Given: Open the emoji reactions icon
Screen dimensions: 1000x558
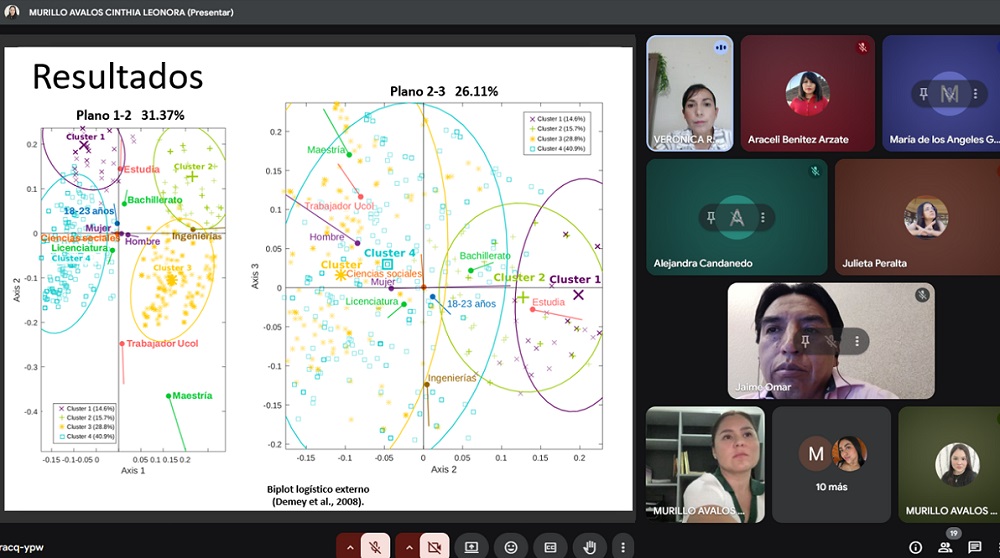Looking at the screenshot, I should 511,547.
